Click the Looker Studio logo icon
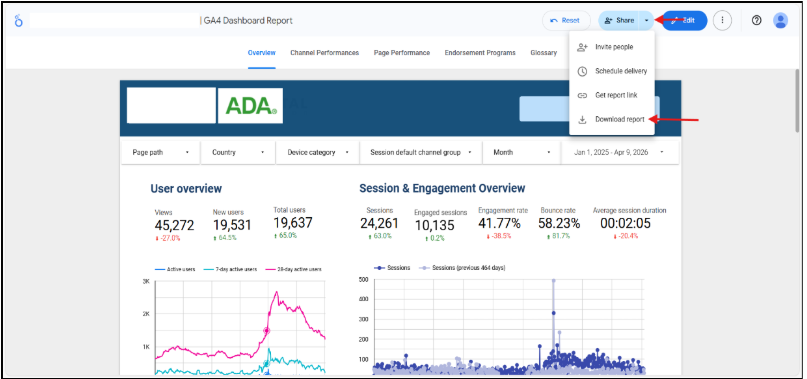Image resolution: width=807 pixels, height=379 pixels. pyautogui.click(x=19, y=21)
